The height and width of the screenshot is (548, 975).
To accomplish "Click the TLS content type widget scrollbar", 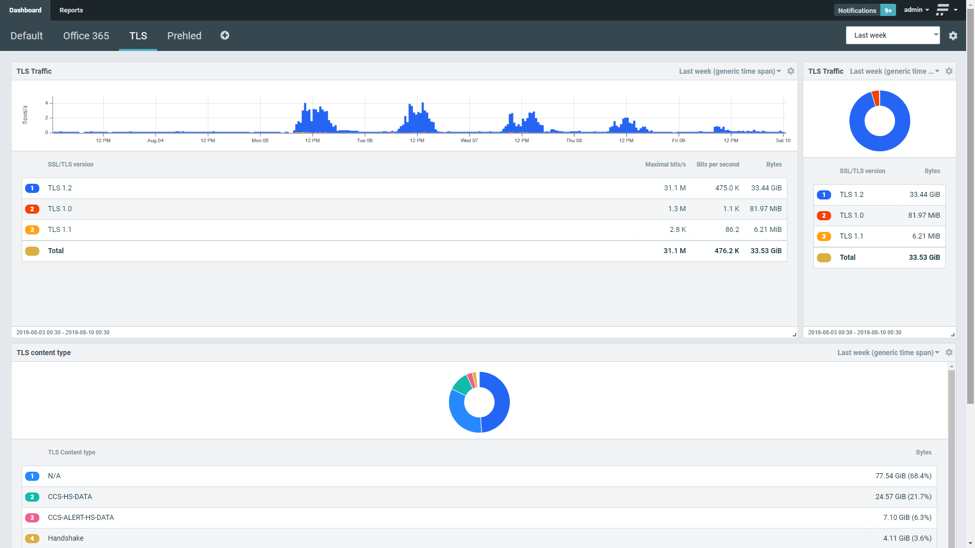I will (x=951, y=460).
